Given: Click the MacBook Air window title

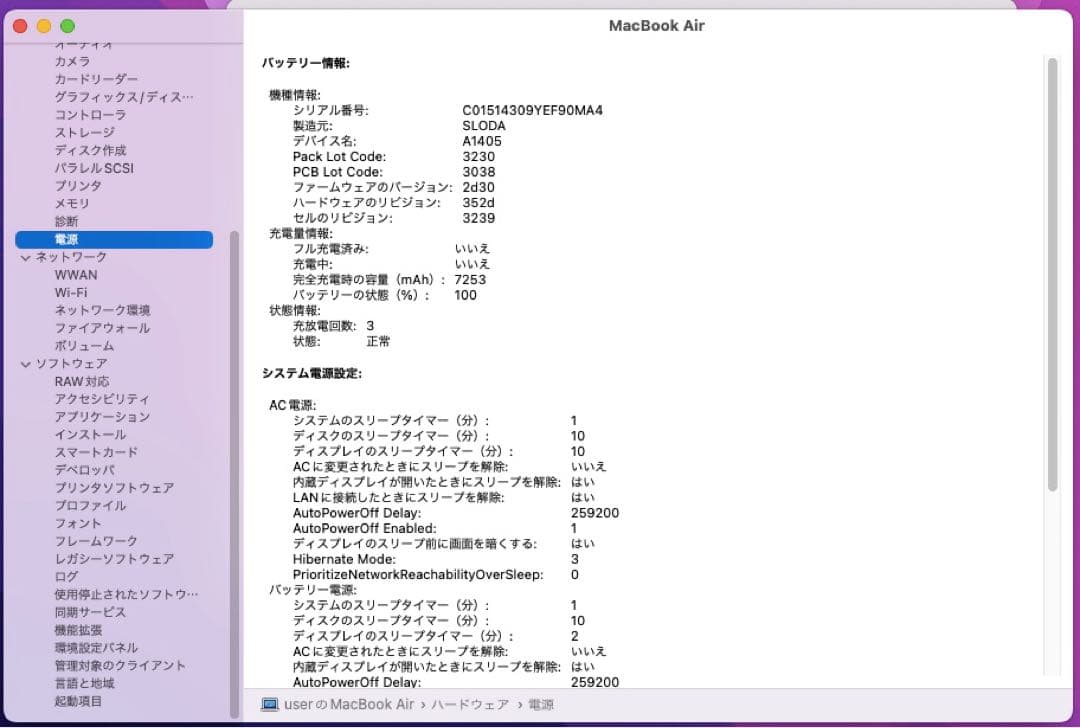Looking at the screenshot, I should tap(656, 25).
